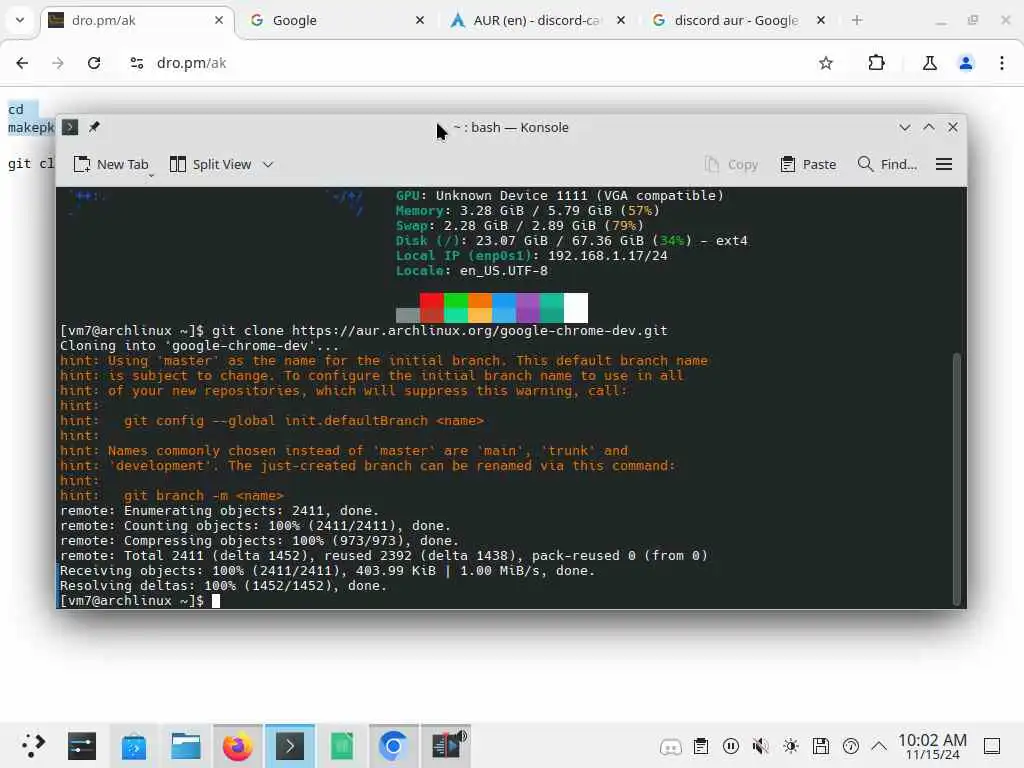
Task: Open the brightness tray applet
Action: pyautogui.click(x=791, y=746)
